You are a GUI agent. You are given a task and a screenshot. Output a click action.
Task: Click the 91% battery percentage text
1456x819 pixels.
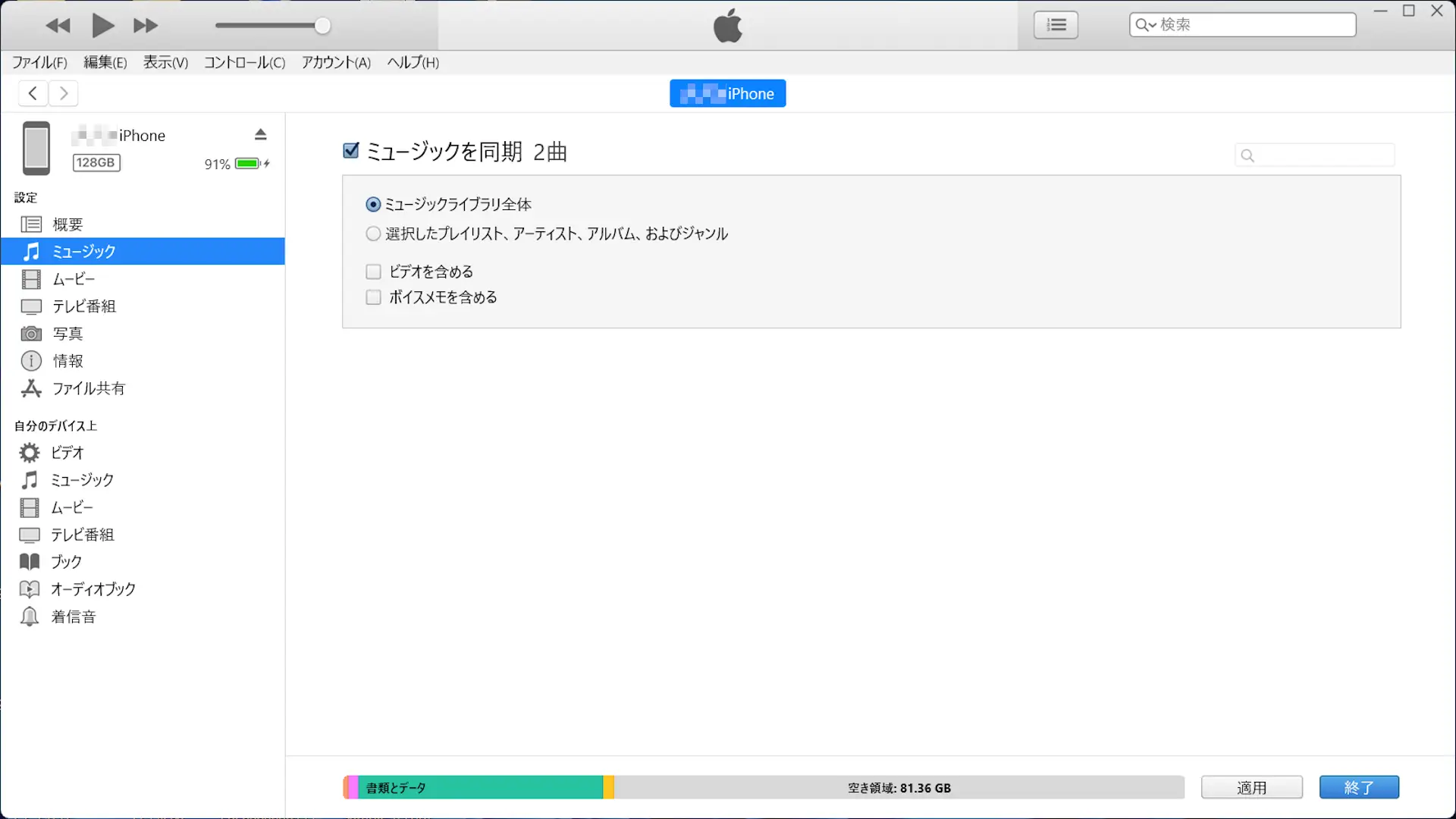pyautogui.click(x=217, y=164)
